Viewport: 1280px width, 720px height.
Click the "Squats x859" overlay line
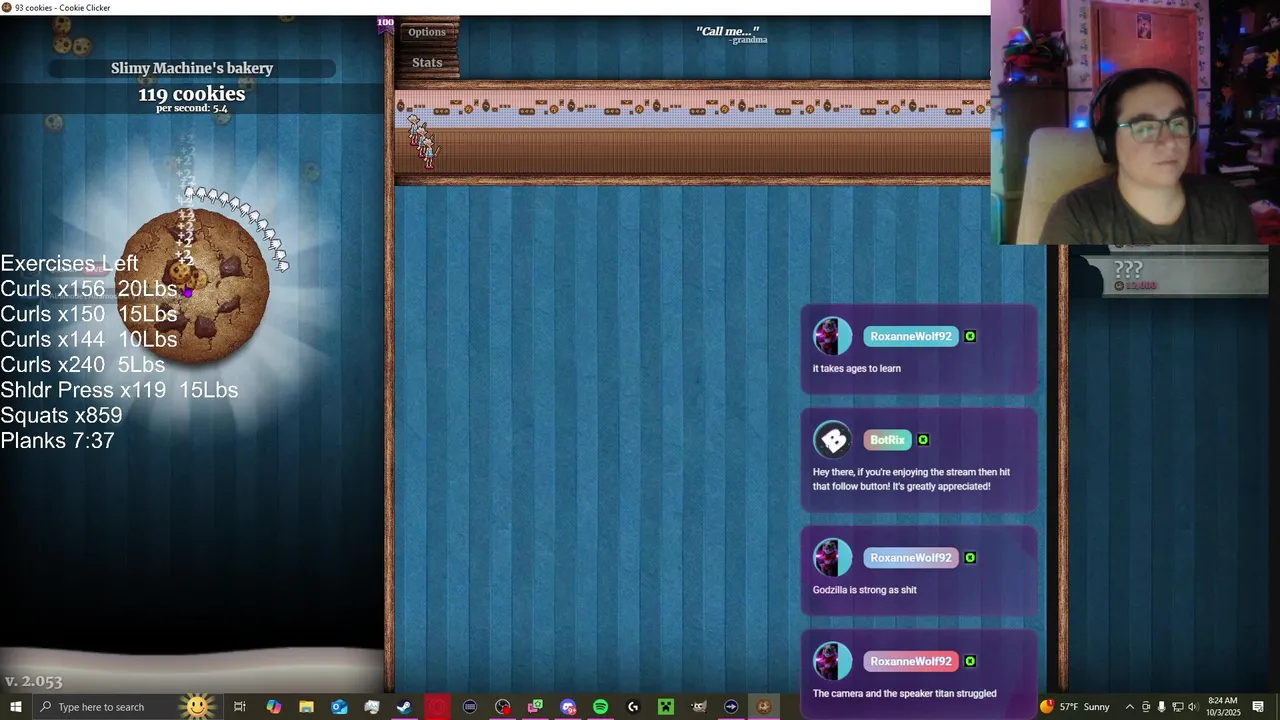tap(61, 415)
